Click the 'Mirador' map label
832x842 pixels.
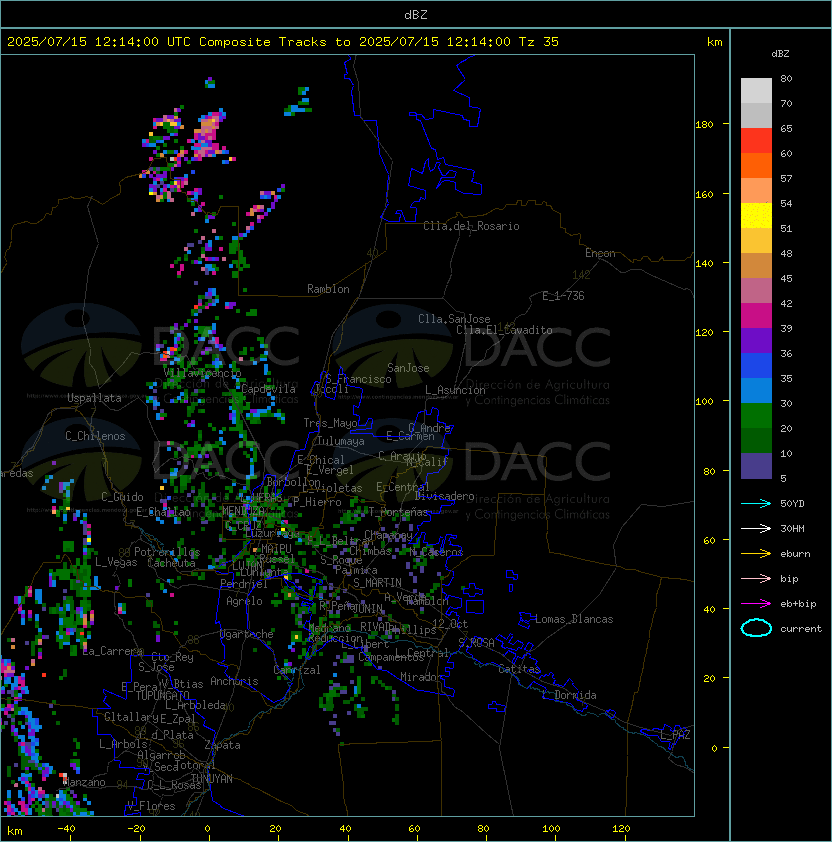click(x=422, y=677)
